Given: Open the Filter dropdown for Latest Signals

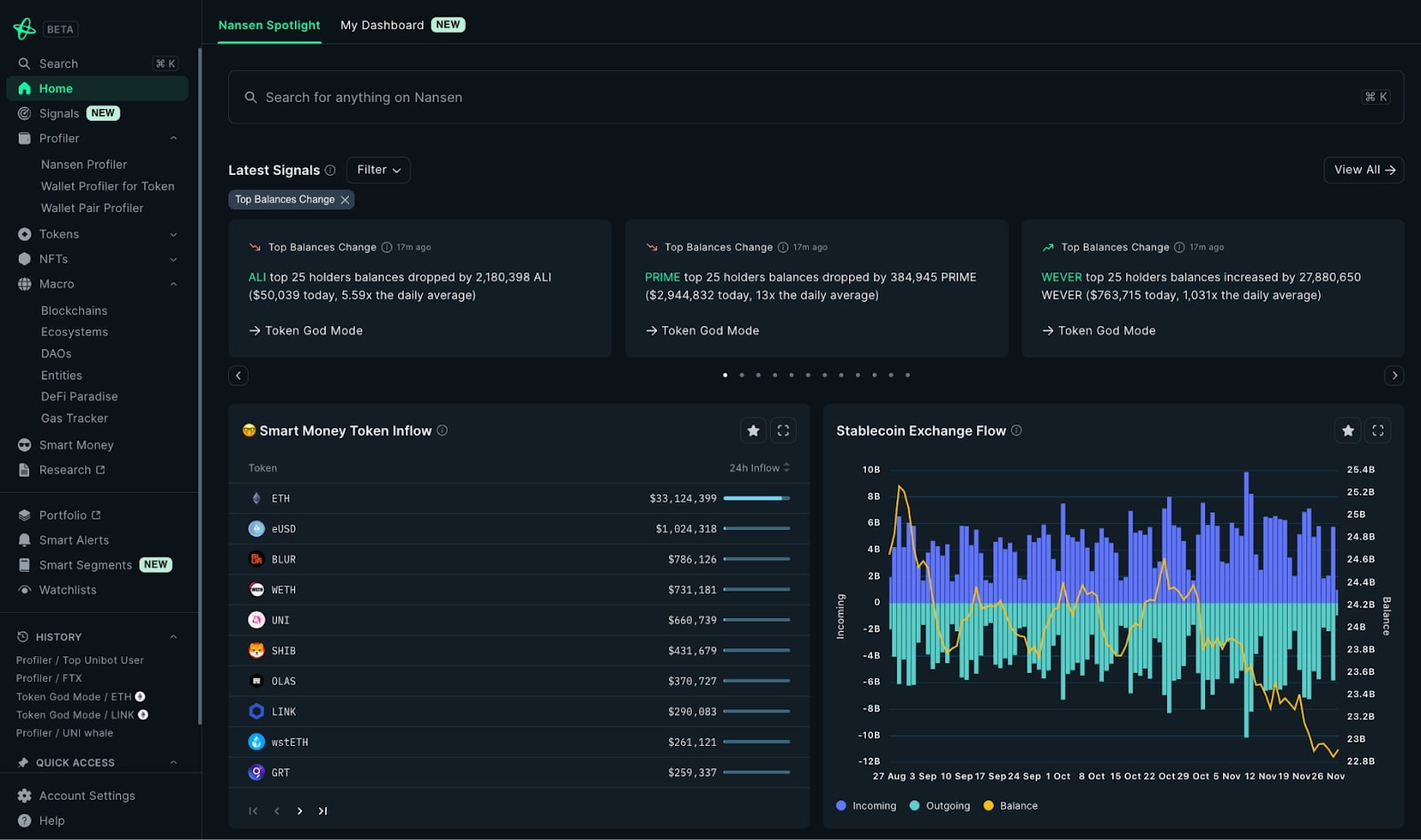Looking at the screenshot, I should pyautogui.click(x=377, y=170).
